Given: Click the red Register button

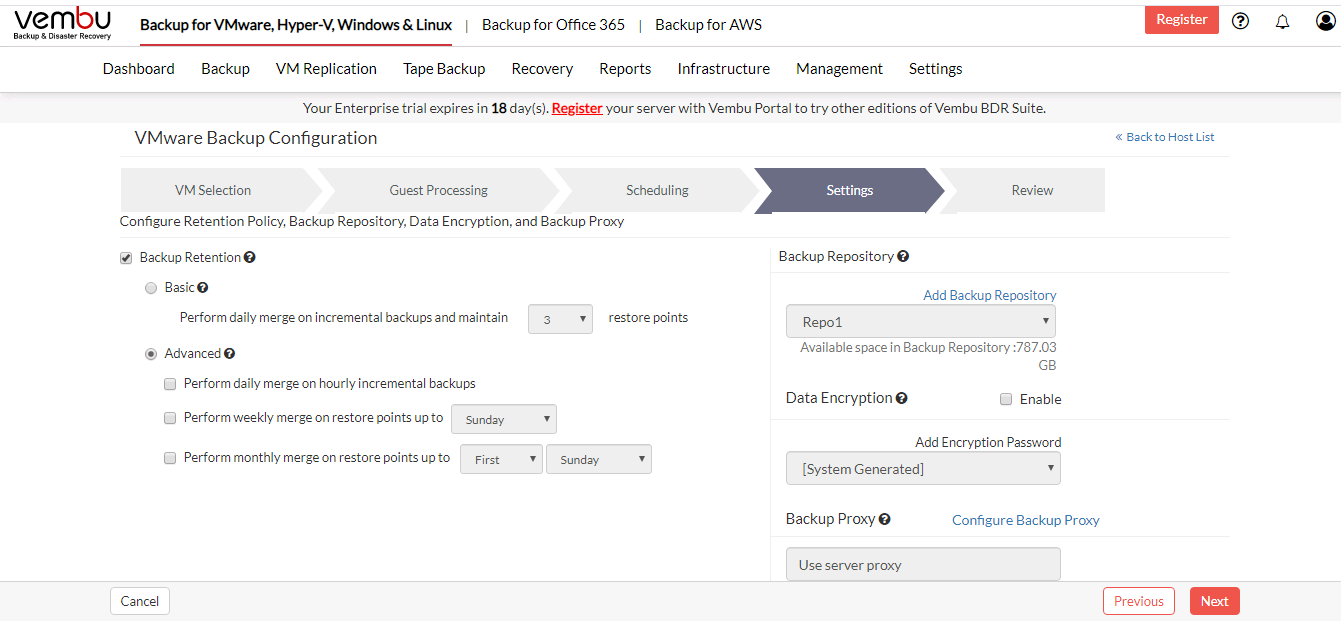Looking at the screenshot, I should coord(1182,20).
